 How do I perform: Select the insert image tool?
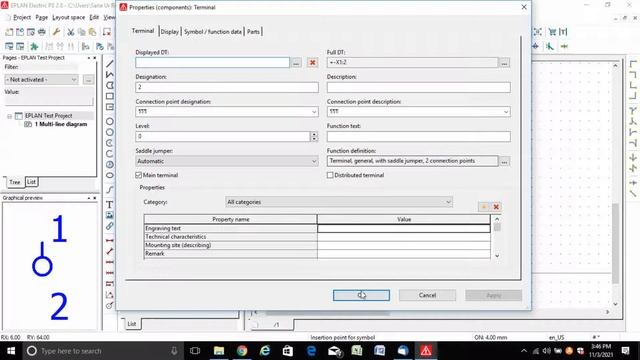(x=110, y=215)
